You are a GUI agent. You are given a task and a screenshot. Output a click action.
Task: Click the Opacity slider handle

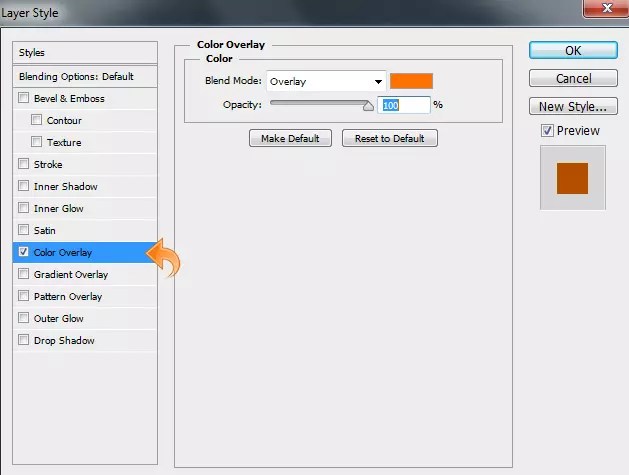[x=368, y=106]
